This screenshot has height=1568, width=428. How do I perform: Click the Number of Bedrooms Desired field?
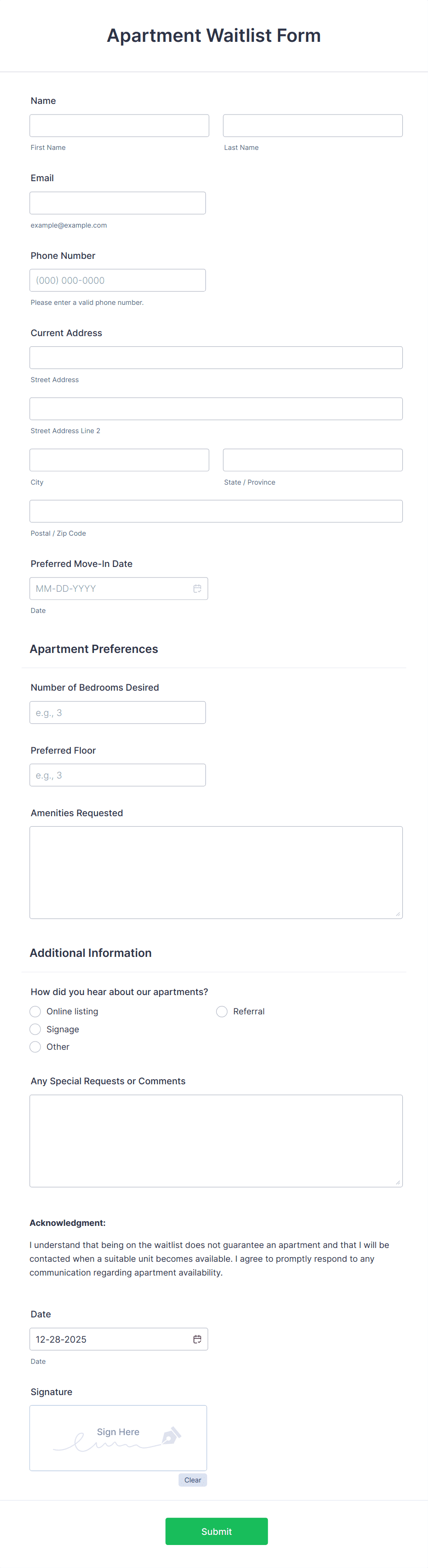[x=117, y=711]
